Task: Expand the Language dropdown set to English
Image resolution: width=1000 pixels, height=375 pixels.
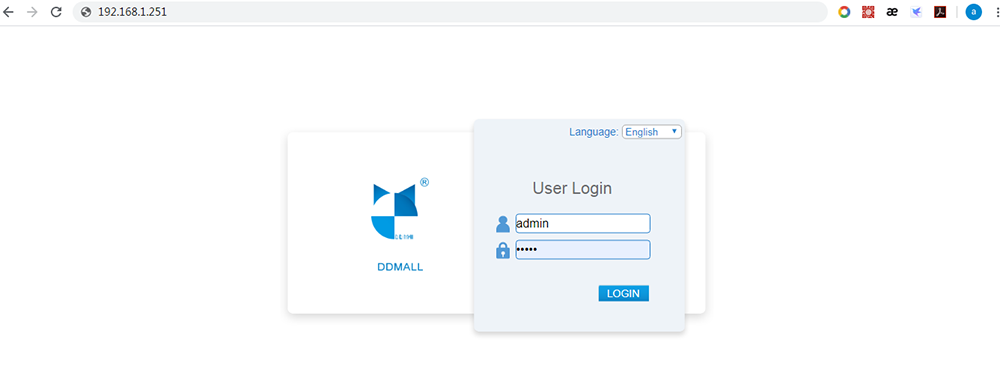Action: click(652, 132)
